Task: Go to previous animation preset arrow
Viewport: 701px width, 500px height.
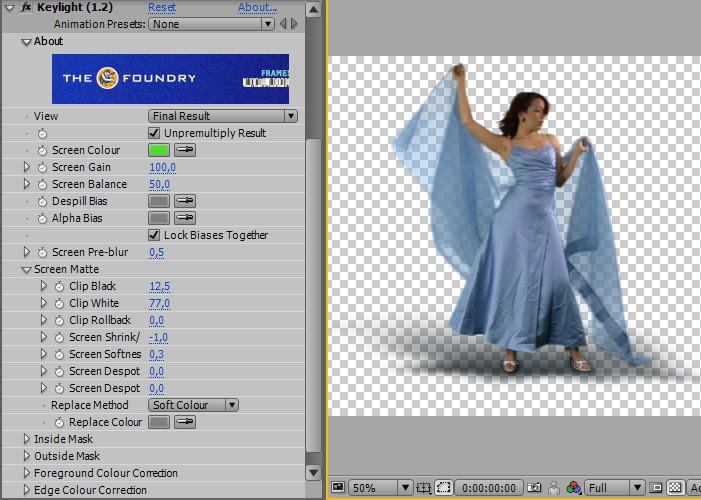Action: click(283, 24)
